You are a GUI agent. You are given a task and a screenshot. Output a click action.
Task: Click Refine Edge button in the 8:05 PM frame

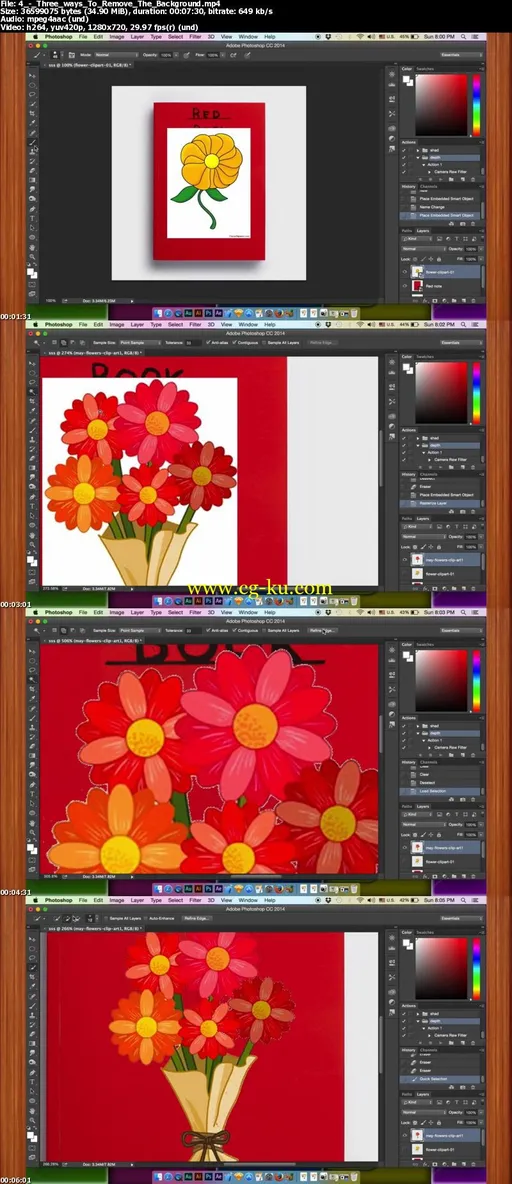pyautogui.click(x=198, y=919)
